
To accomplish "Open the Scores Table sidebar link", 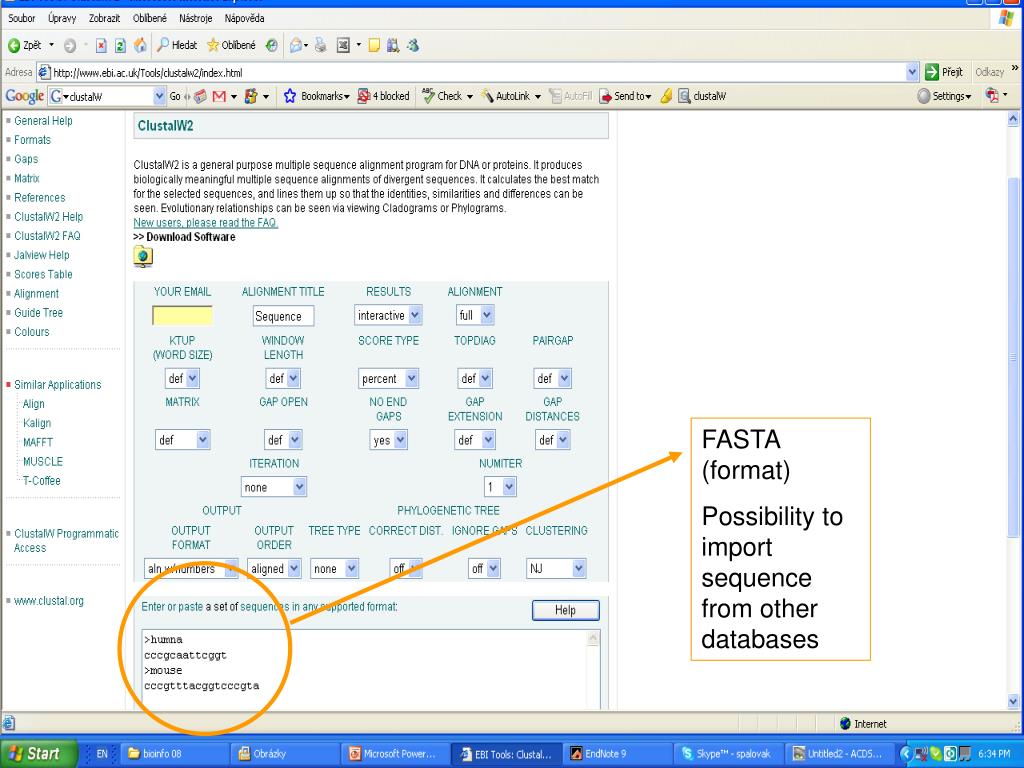I will pos(43,274).
